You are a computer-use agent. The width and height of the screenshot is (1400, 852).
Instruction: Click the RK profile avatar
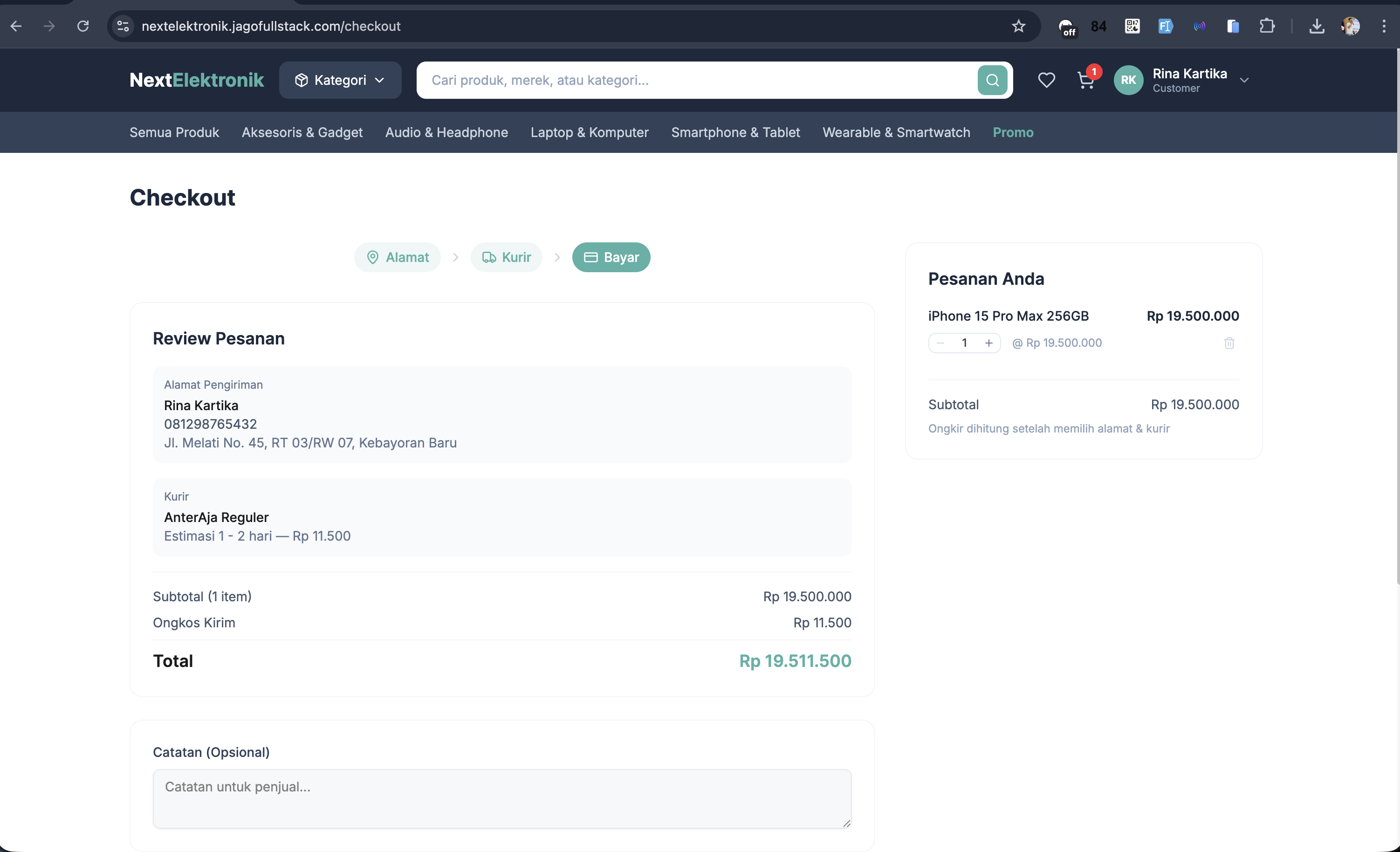point(1128,80)
